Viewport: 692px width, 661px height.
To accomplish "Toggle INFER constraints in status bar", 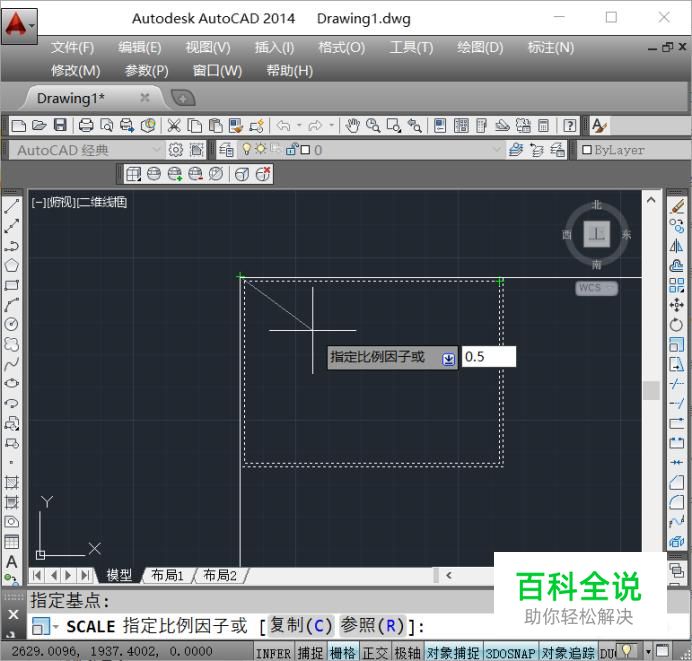I will coord(273,653).
